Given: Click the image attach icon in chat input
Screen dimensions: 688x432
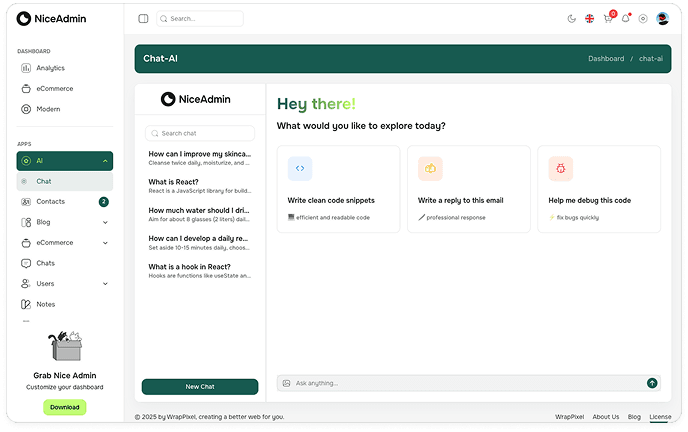Looking at the screenshot, I should pyautogui.click(x=286, y=383).
